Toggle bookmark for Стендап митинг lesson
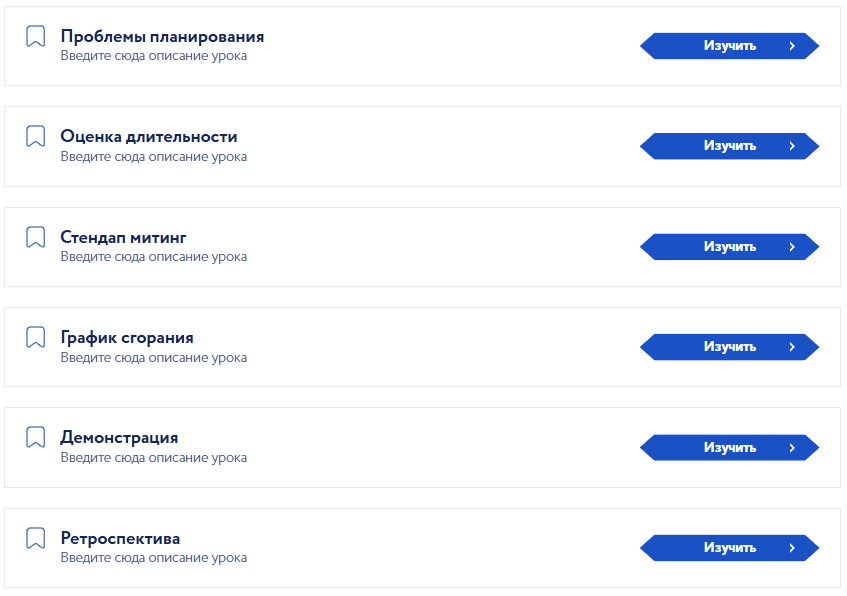This screenshot has height=596, width=847. tap(36, 237)
